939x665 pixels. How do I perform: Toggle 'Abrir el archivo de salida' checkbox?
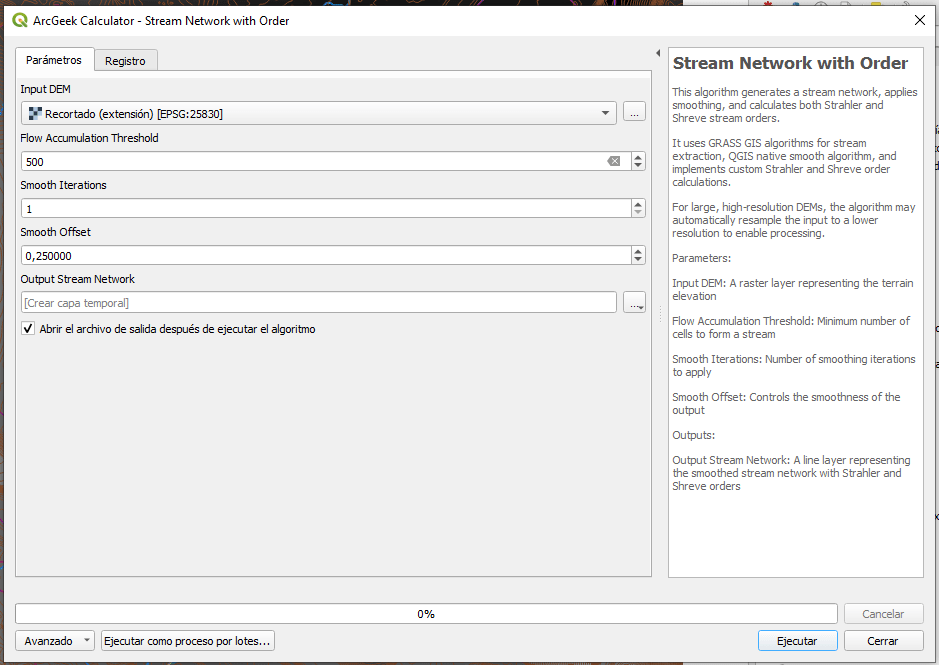point(28,329)
